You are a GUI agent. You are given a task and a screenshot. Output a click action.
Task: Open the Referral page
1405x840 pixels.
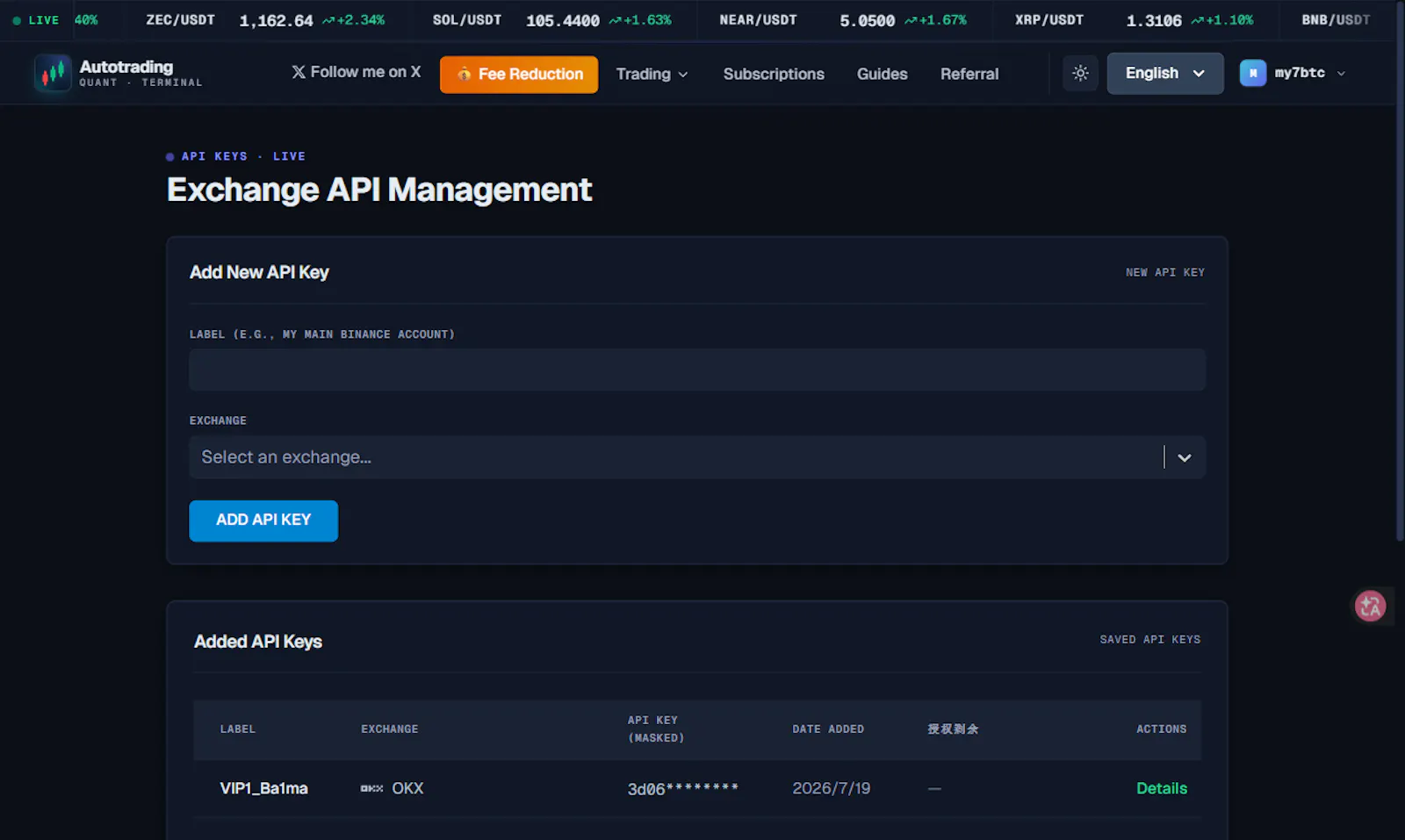point(969,74)
